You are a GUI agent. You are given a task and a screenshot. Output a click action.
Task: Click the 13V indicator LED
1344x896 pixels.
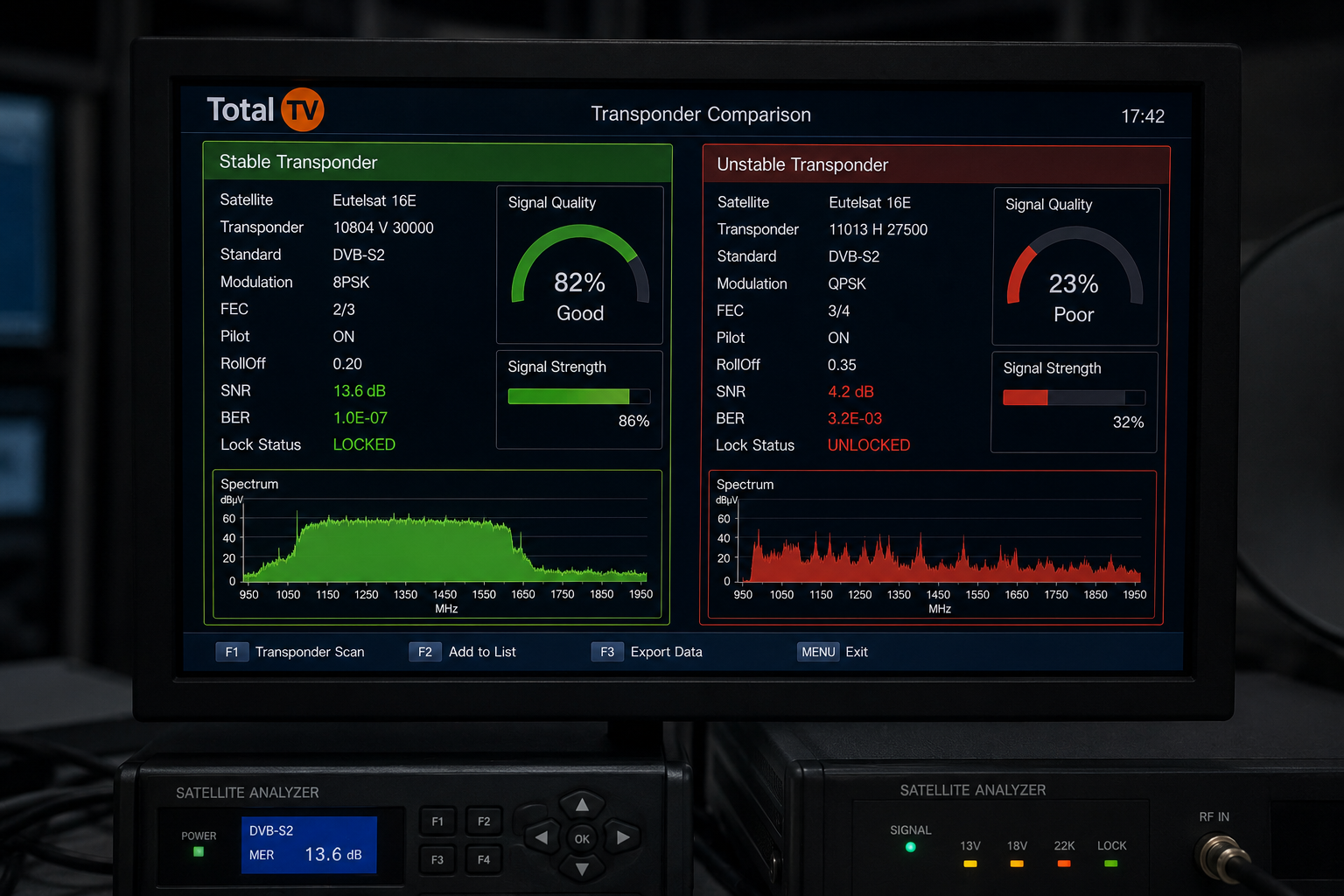click(969, 864)
